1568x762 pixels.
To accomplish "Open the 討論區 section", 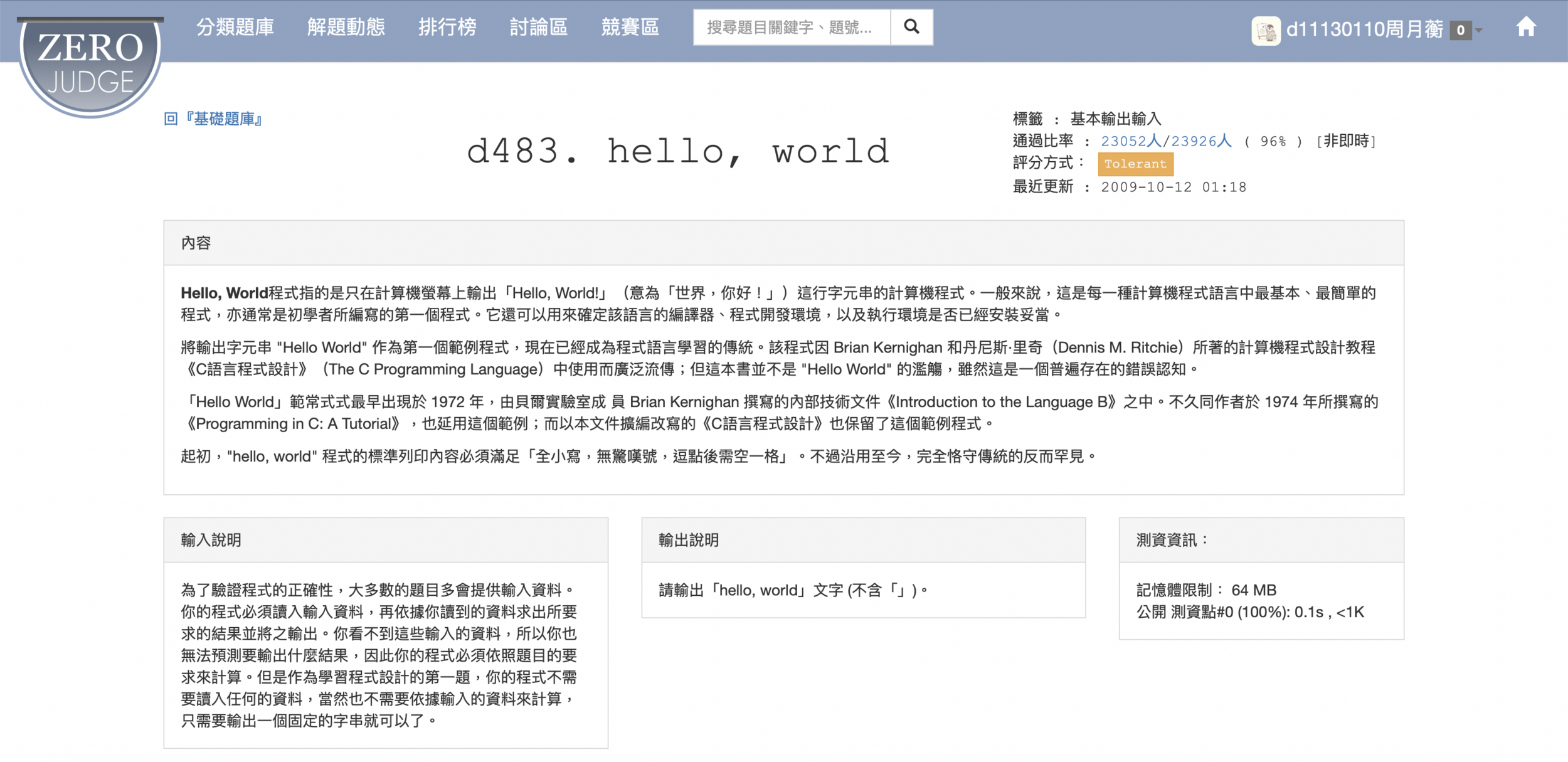I will [x=538, y=27].
